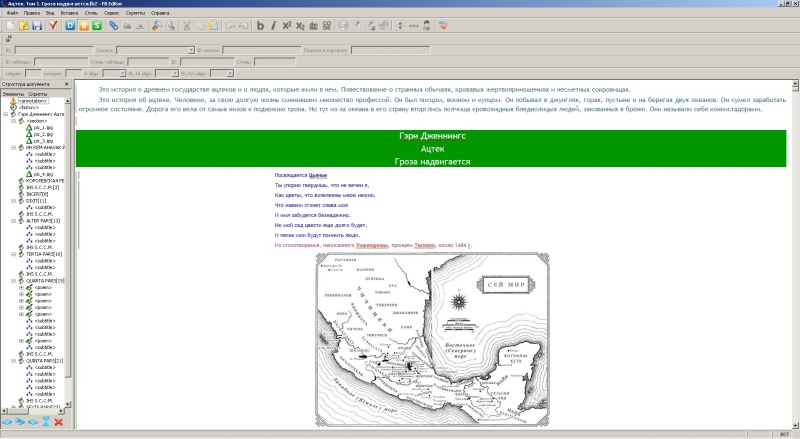Collapse the TERTIA PARS[16] tree node
Image resolution: width=800 pixels, height=439 pixels.
[x=14, y=254]
